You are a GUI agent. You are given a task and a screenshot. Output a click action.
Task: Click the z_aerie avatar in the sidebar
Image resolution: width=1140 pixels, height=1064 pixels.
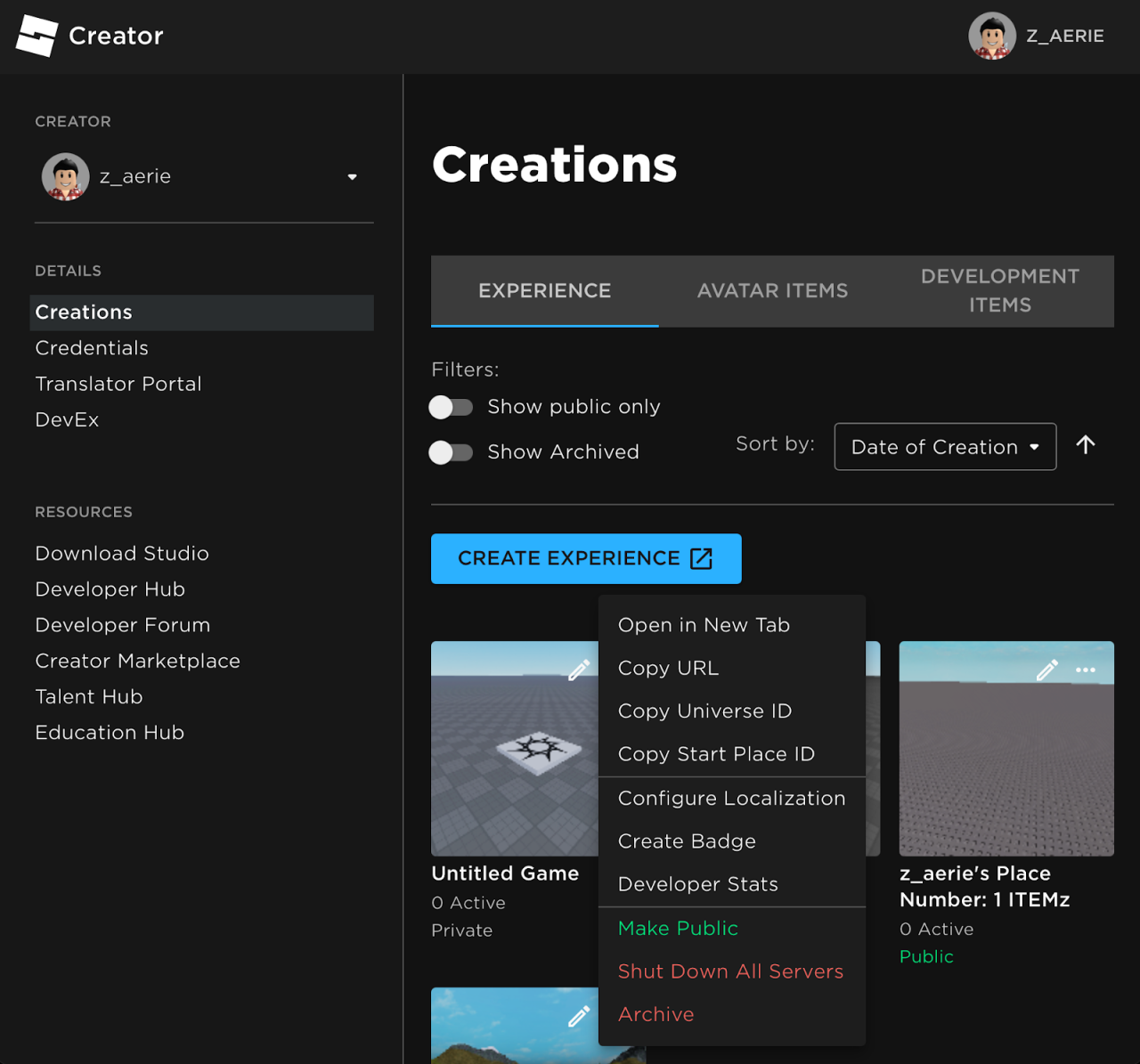coord(64,176)
